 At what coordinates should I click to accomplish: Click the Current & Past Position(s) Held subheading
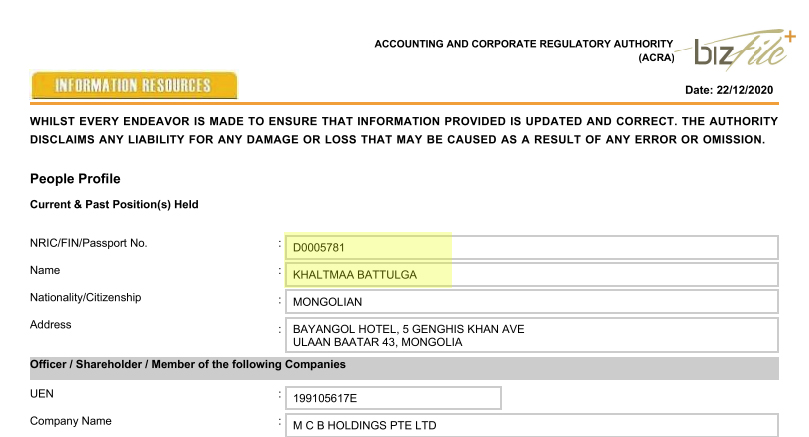point(114,205)
